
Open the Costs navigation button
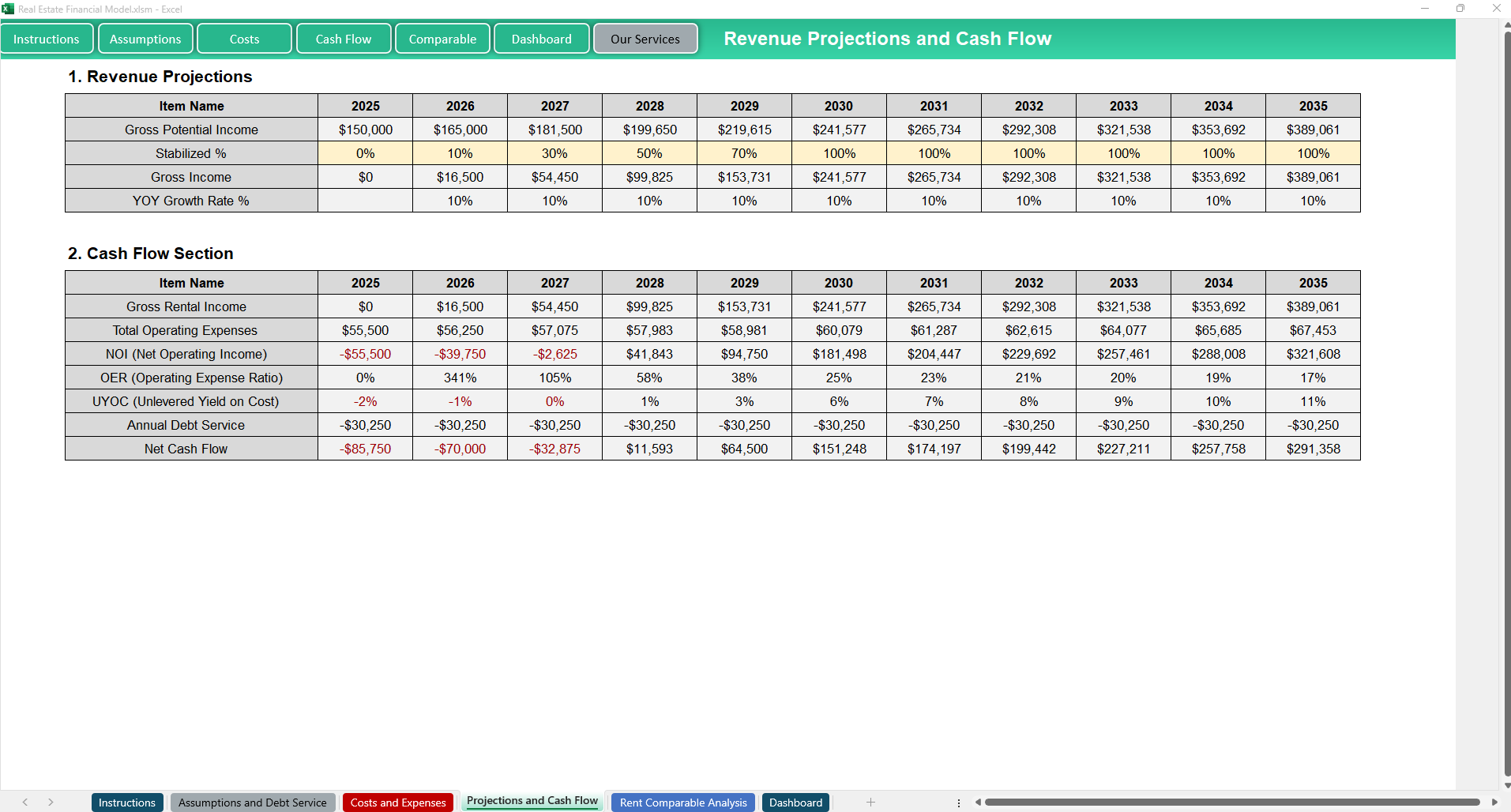pos(244,39)
